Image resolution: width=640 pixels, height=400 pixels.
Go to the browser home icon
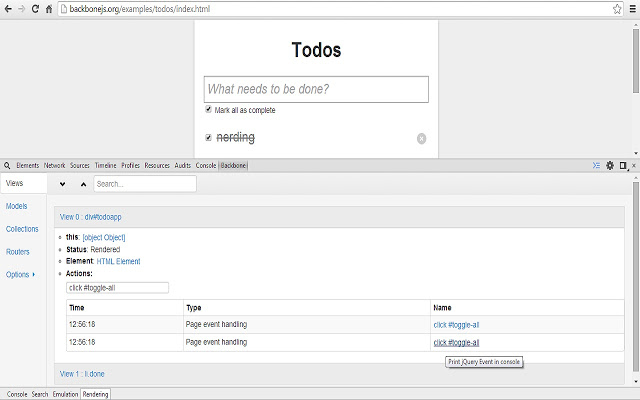[49, 9]
